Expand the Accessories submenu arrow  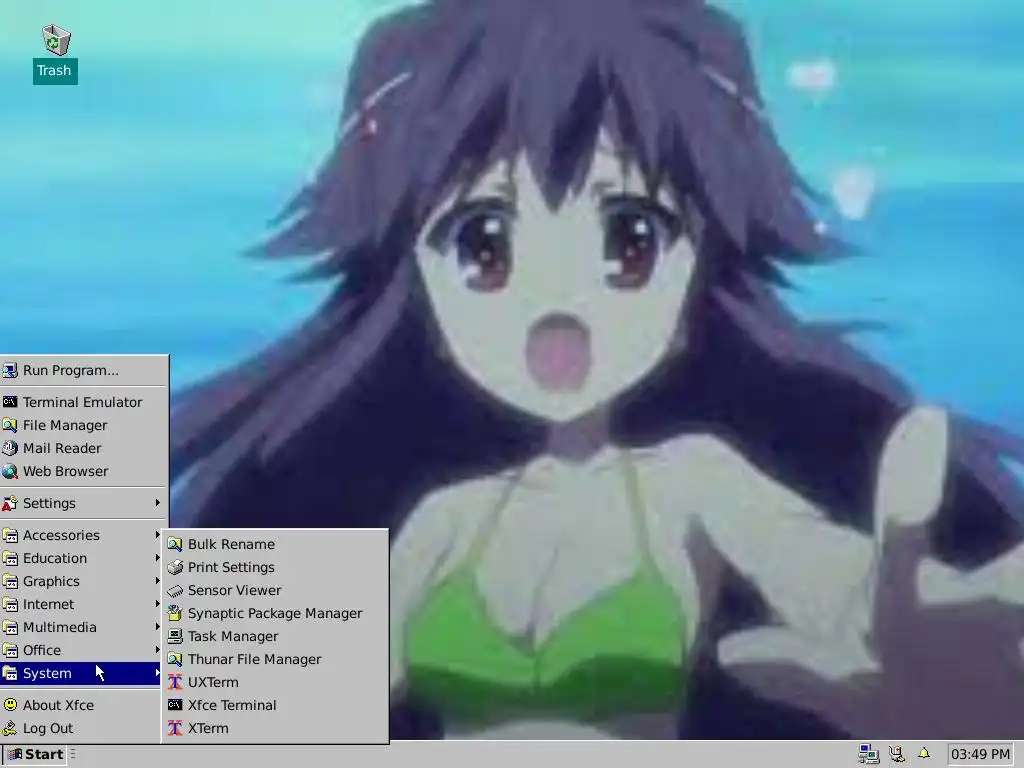click(157, 535)
